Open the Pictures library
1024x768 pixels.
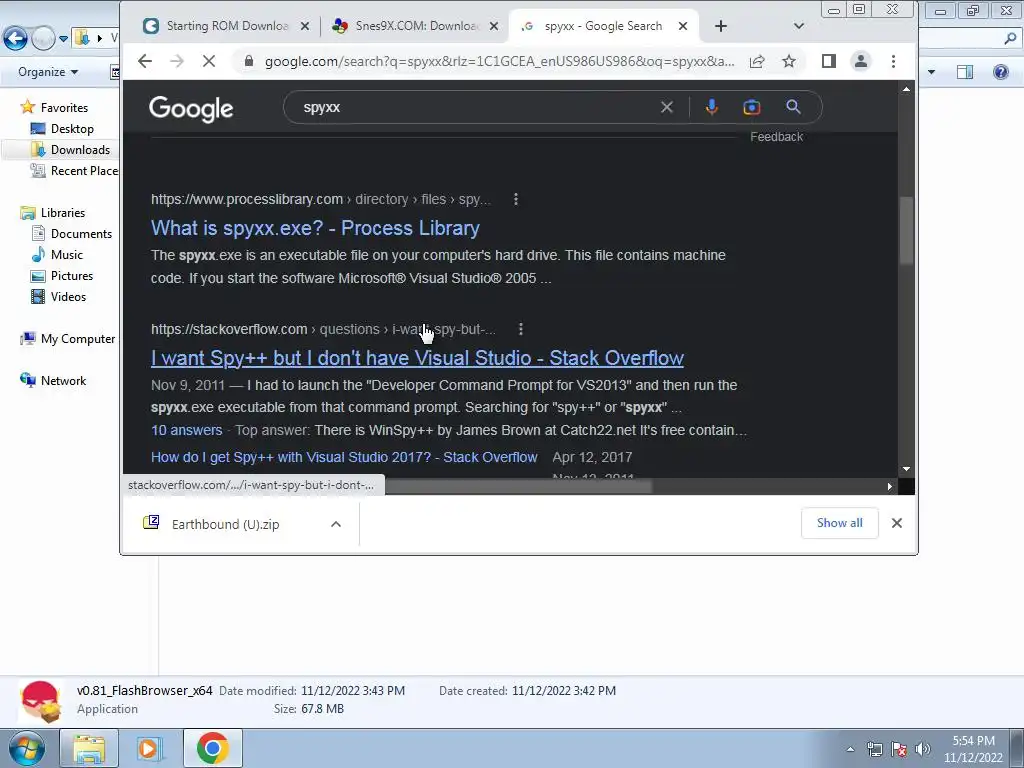(71, 276)
